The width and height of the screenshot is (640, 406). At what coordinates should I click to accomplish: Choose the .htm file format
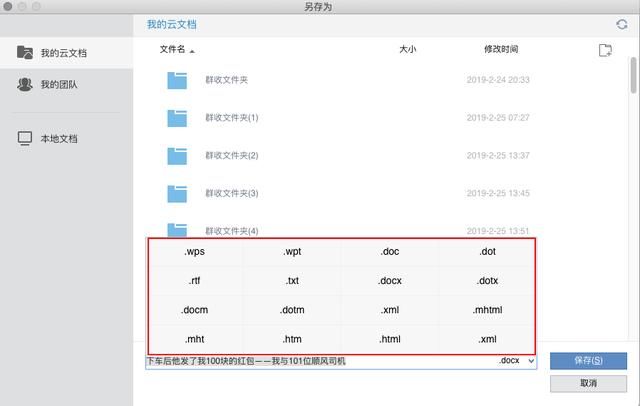coord(292,339)
